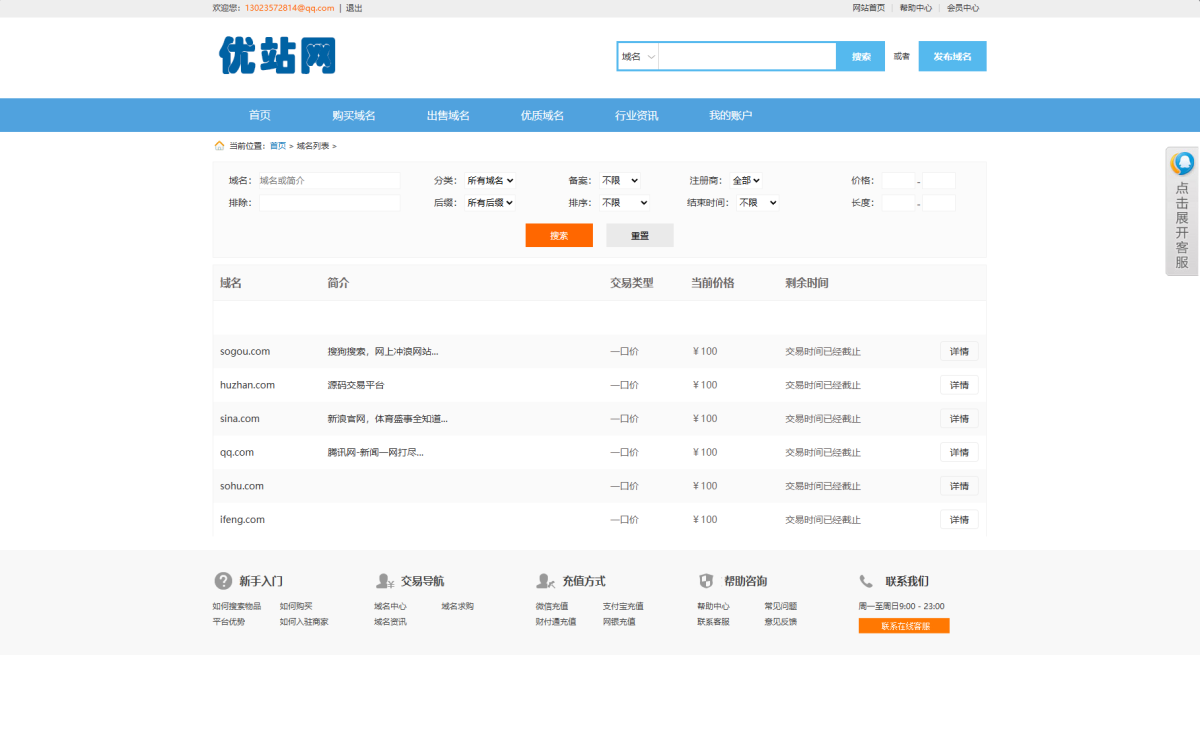This screenshot has width=1200, height=729.
Task: Click the 意见反馈 footer link
Action: (x=781, y=622)
